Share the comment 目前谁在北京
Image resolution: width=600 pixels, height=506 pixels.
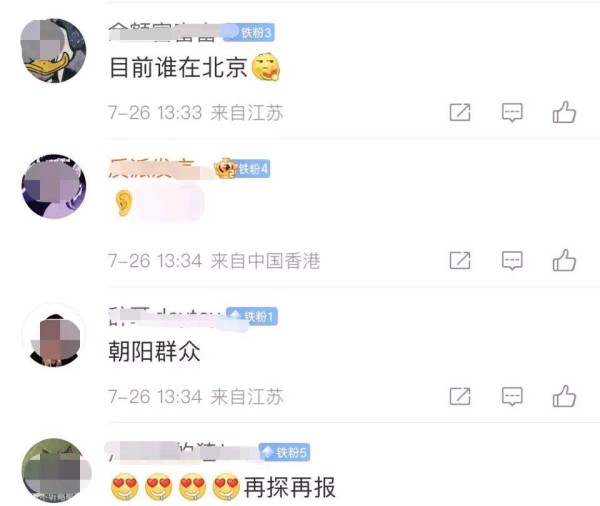[460, 112]
